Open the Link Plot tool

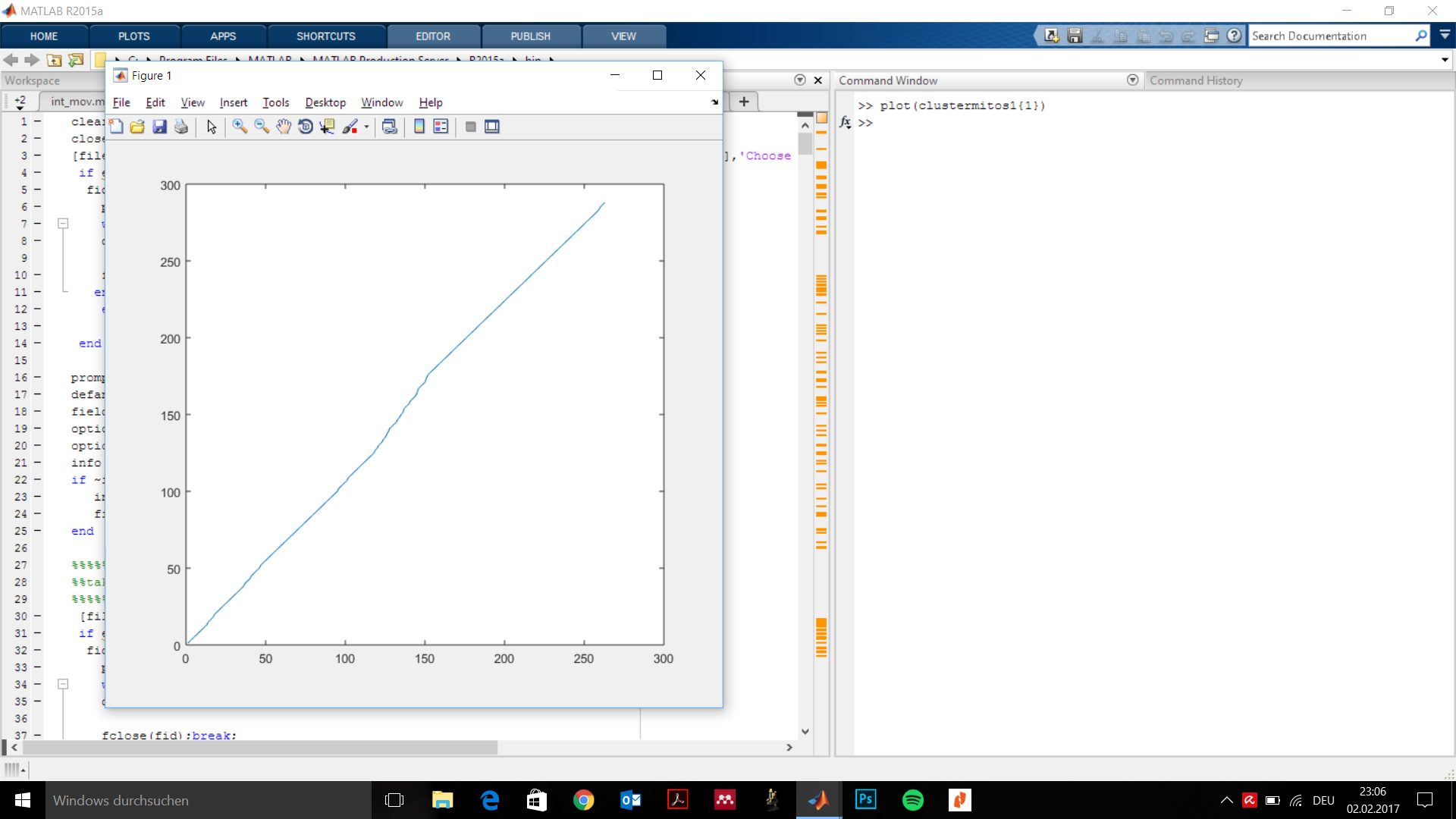point(390,127)
